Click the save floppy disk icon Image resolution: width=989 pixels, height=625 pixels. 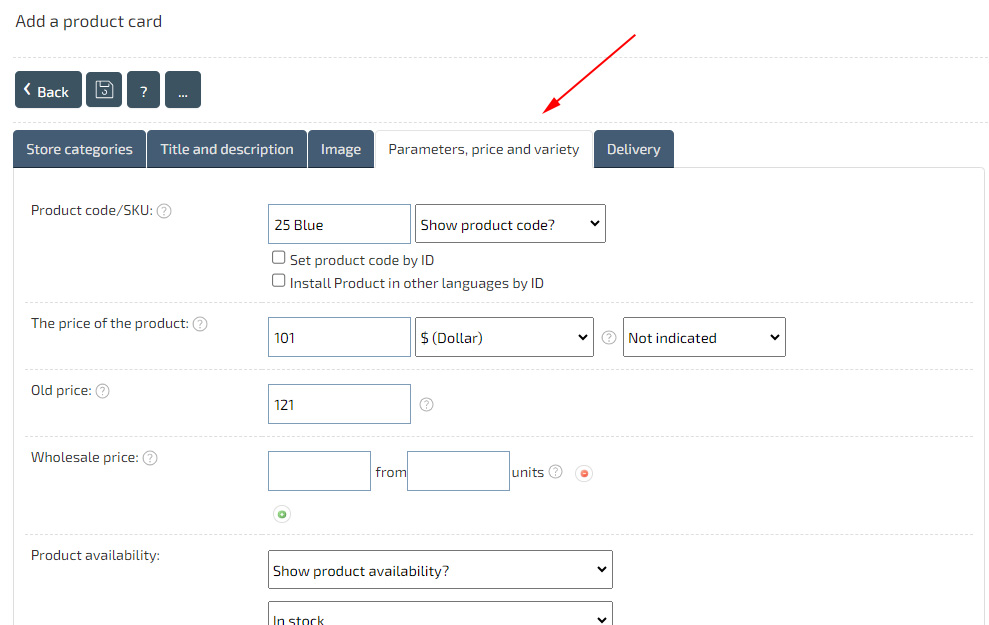[x=104, y=90]
